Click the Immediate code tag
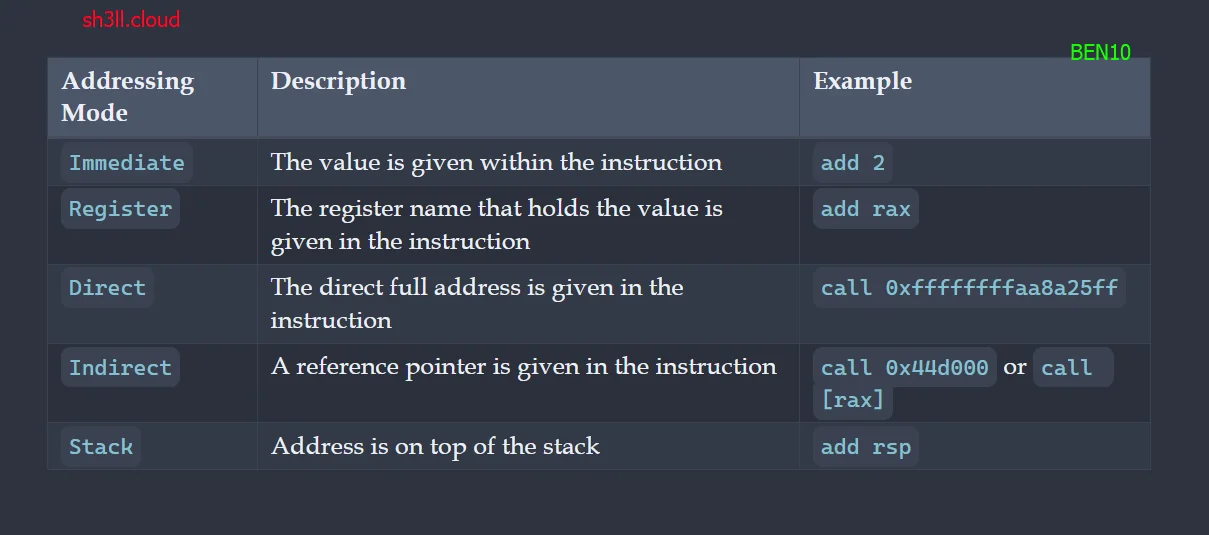 [127, 163]
